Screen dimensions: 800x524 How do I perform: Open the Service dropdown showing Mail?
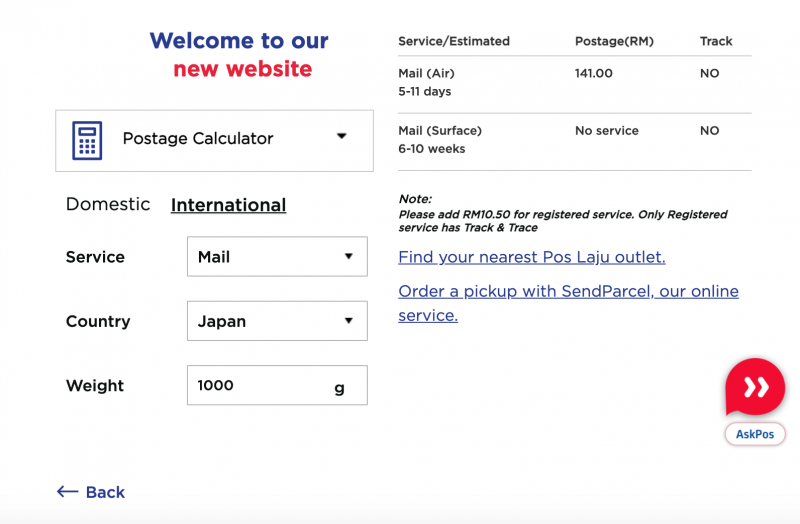tap(277, 257)
